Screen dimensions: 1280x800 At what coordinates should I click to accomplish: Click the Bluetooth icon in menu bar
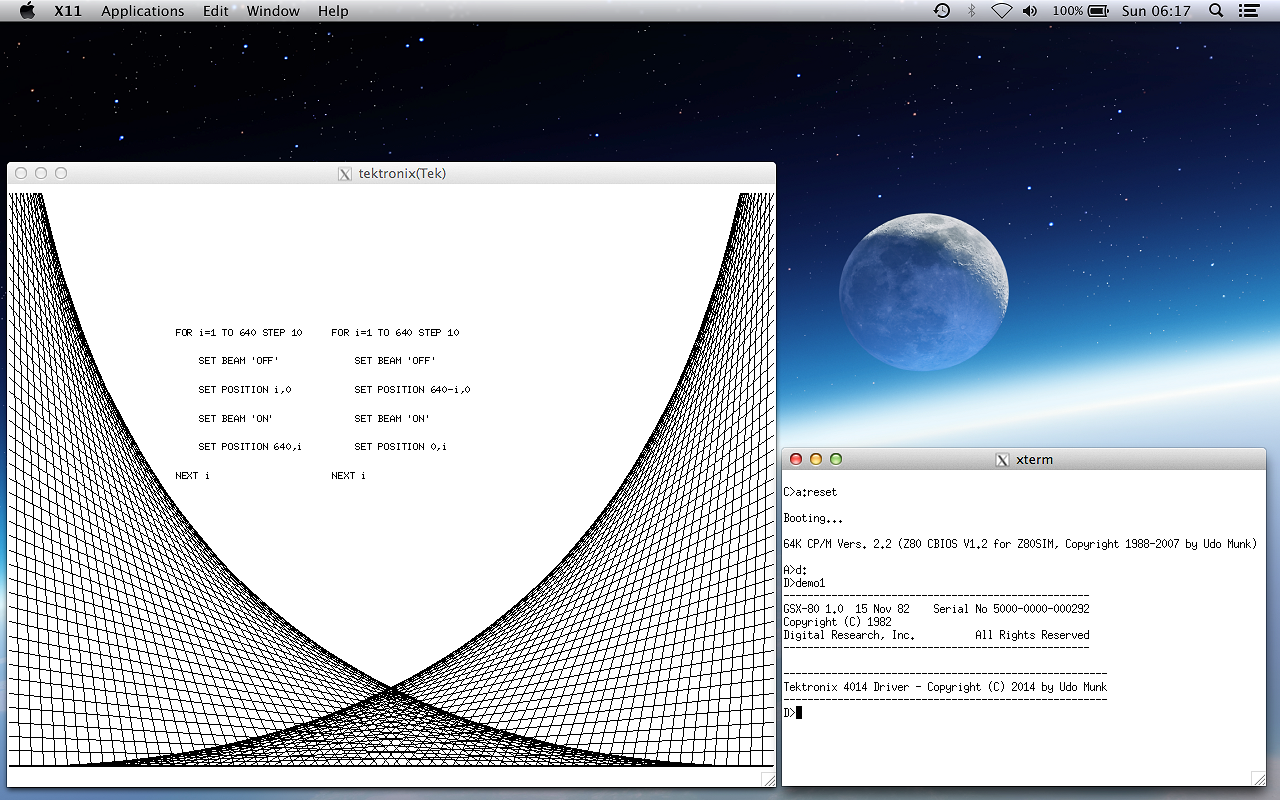pyautogui.click(x=971, y=11)
